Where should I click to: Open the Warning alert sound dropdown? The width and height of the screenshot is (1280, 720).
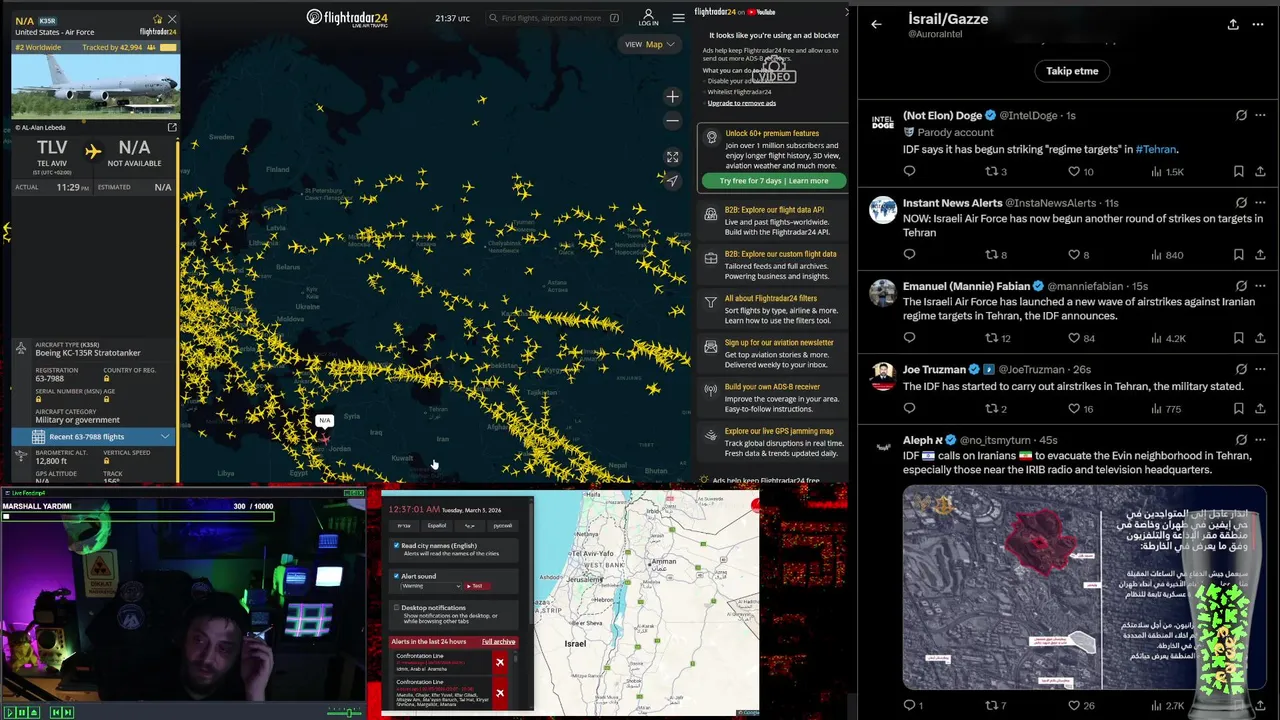[431, 586]
